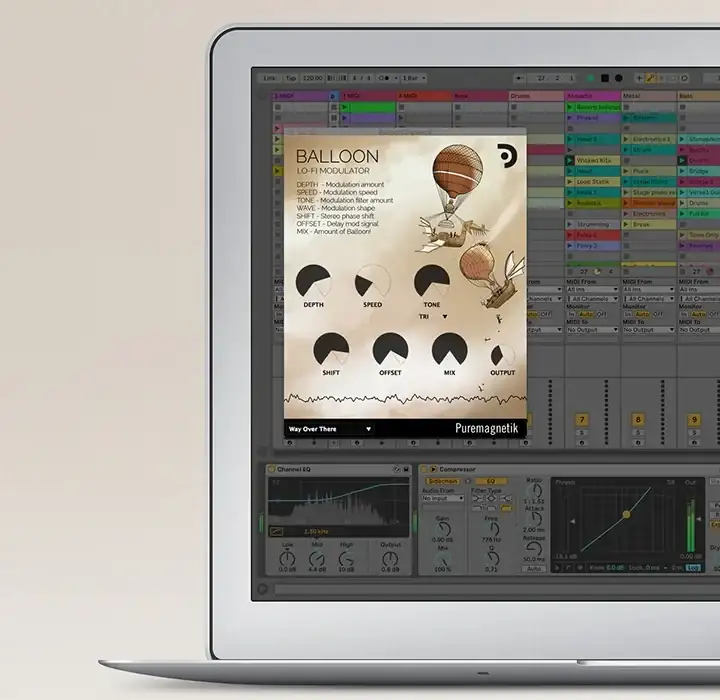This screenshot has width=720, height=700.
Task: Click the Record circle button in transport
Action: pyautogui.click(x=619, y=79)
